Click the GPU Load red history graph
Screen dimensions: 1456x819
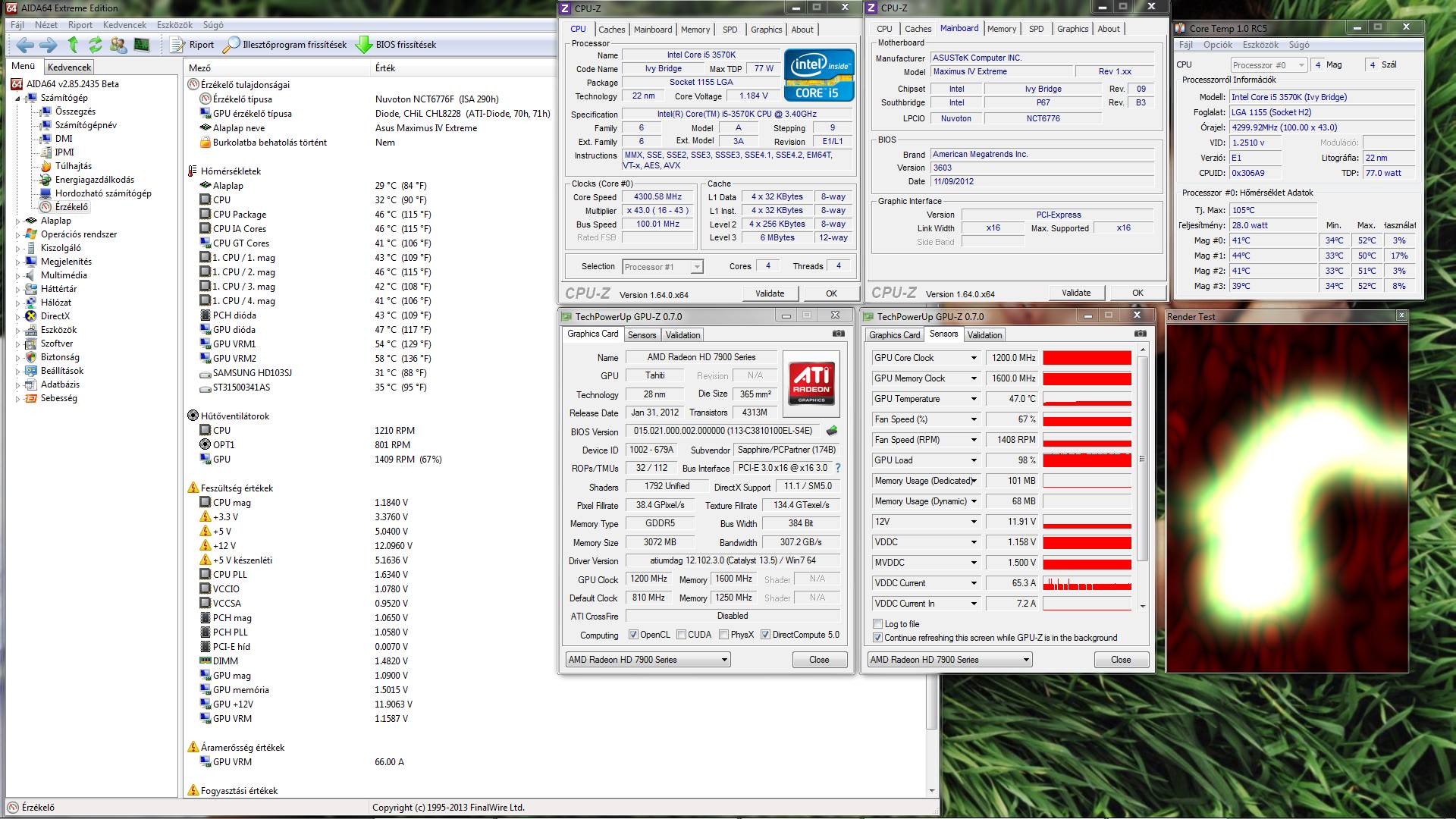click(1087, 460)
